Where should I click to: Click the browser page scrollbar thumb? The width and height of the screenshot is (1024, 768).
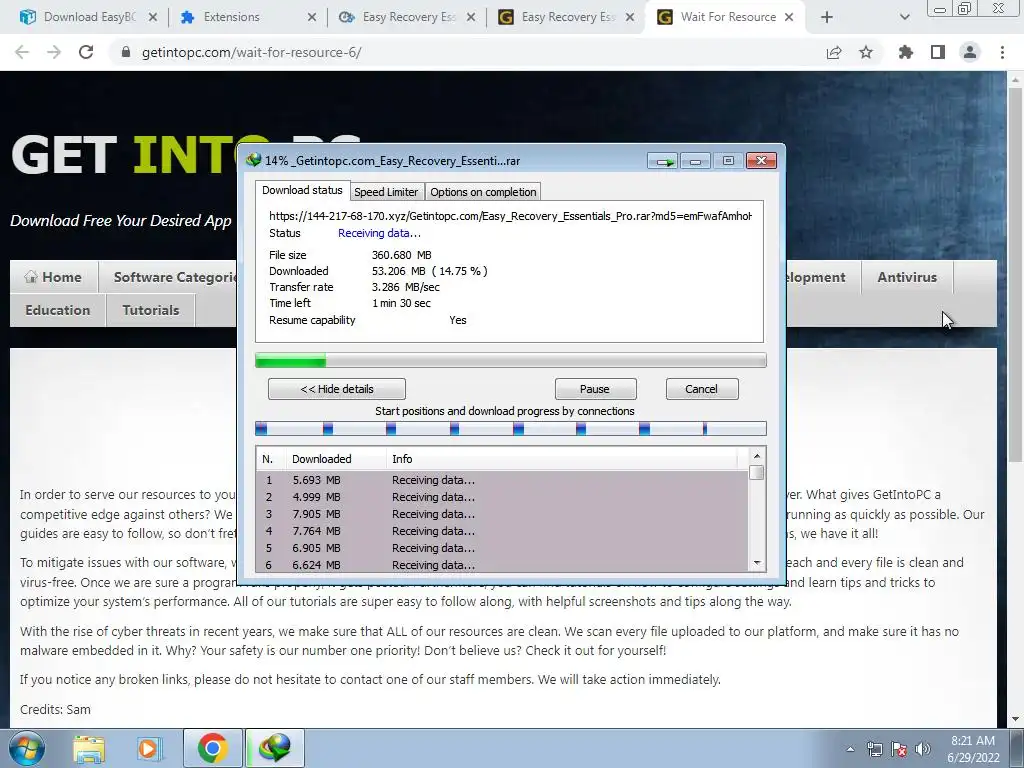click(1016, 274)
